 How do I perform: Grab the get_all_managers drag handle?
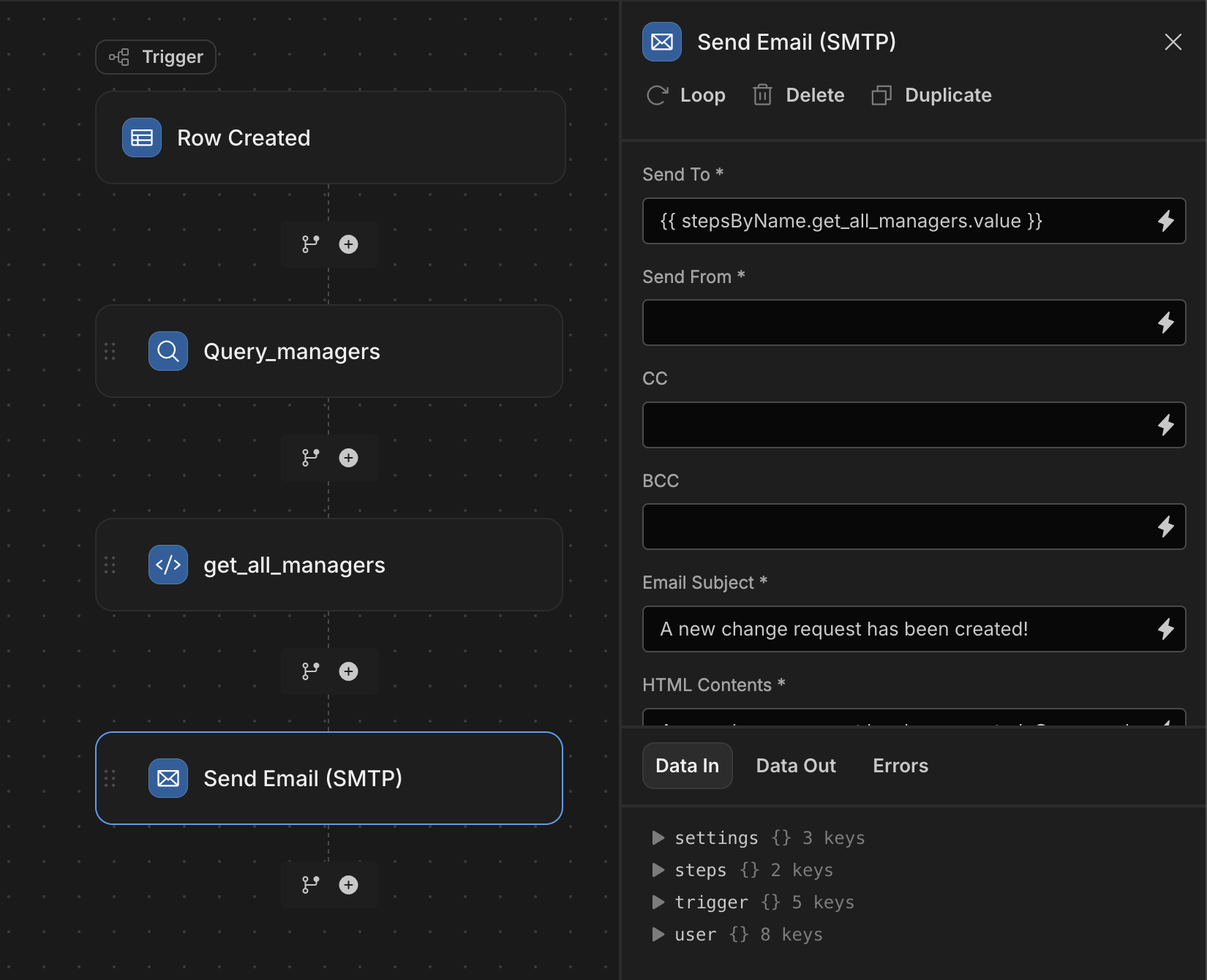click(110, 565)
